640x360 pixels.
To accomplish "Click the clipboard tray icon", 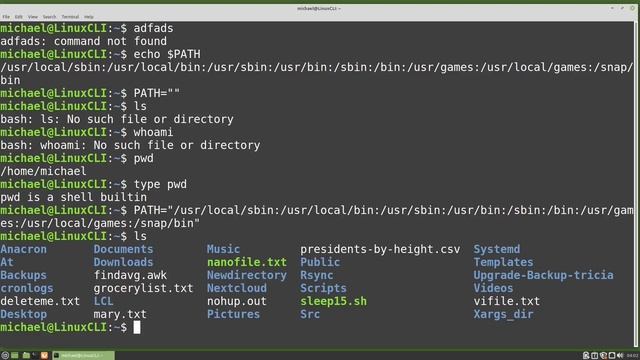I will tap(586, 356).
